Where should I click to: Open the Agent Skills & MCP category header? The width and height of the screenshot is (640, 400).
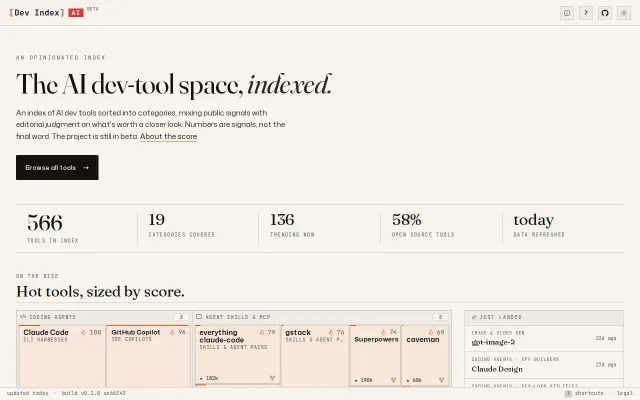tap(322, 317)
